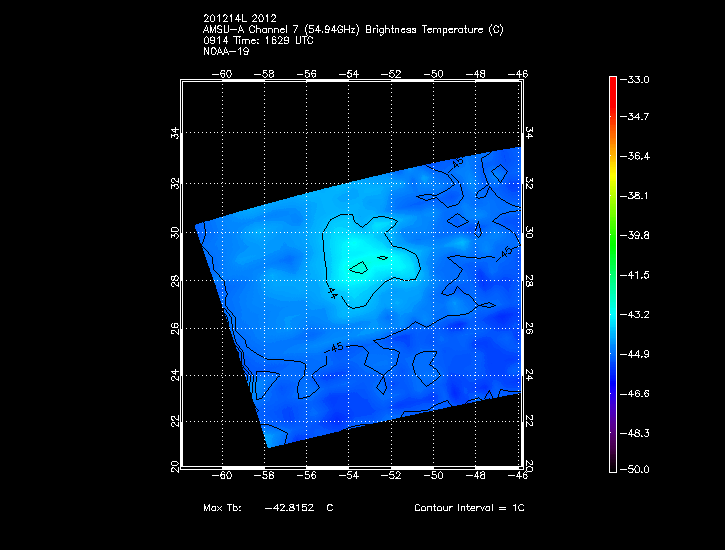The width and height of the screenshot is (725, 550).
Task: Click the 26 latitude label on right axis
Action: (x=529, y=328)
